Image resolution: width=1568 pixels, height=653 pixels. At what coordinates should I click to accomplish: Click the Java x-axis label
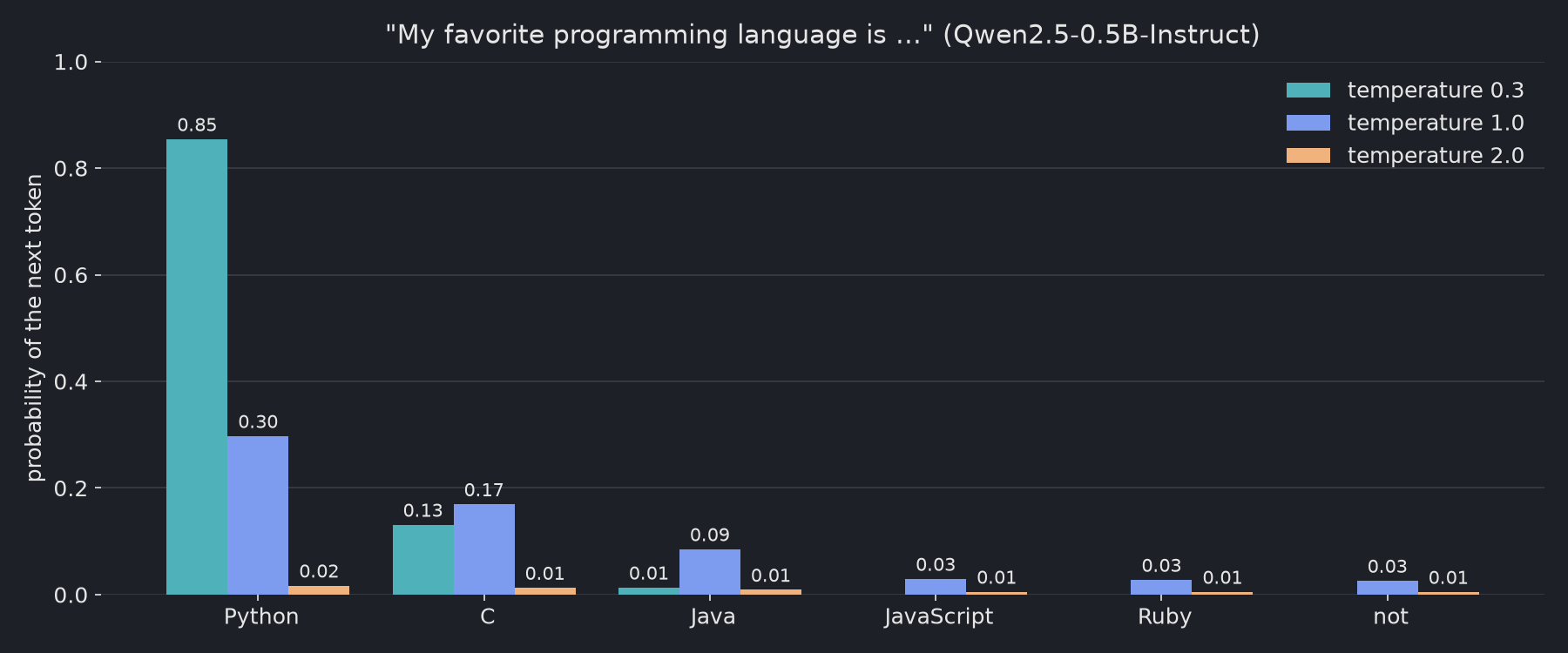(713, 617)
